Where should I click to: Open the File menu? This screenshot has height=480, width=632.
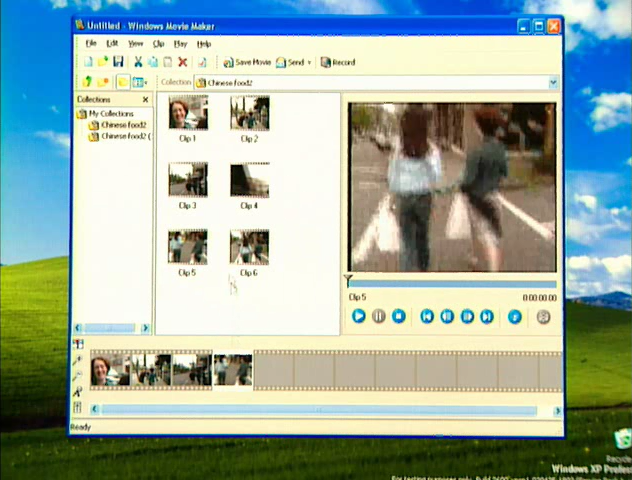pos(91,44)
